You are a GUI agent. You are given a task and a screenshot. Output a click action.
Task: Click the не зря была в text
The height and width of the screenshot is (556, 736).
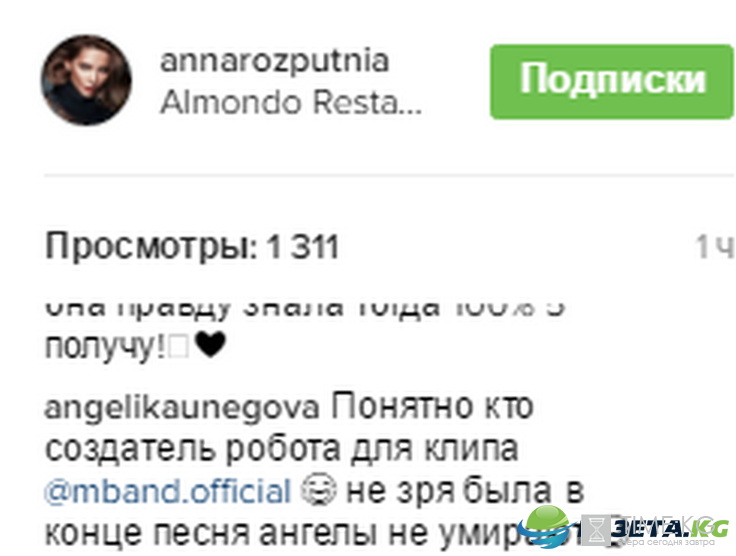point(465,491)
